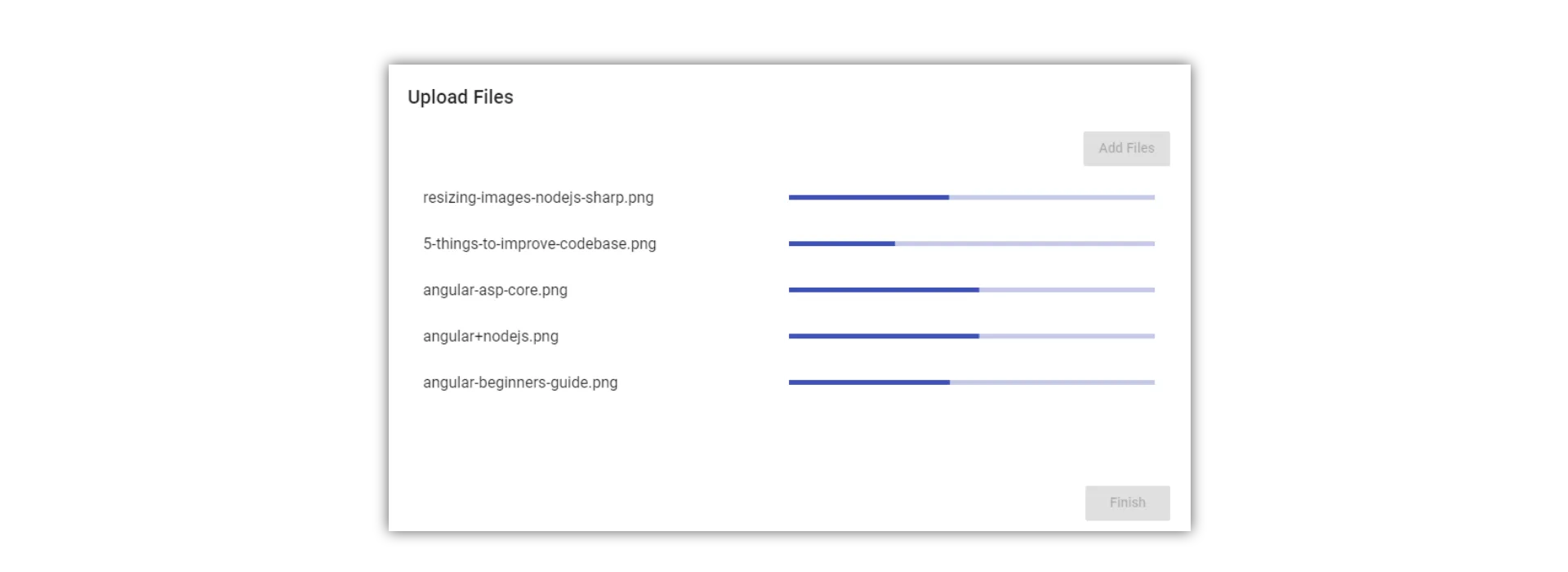Image resolution: width=1568 pixels, height=572 pixels.
Task: Click the unfilled portion of the bottom progress bar
Action: [1053, 382]
